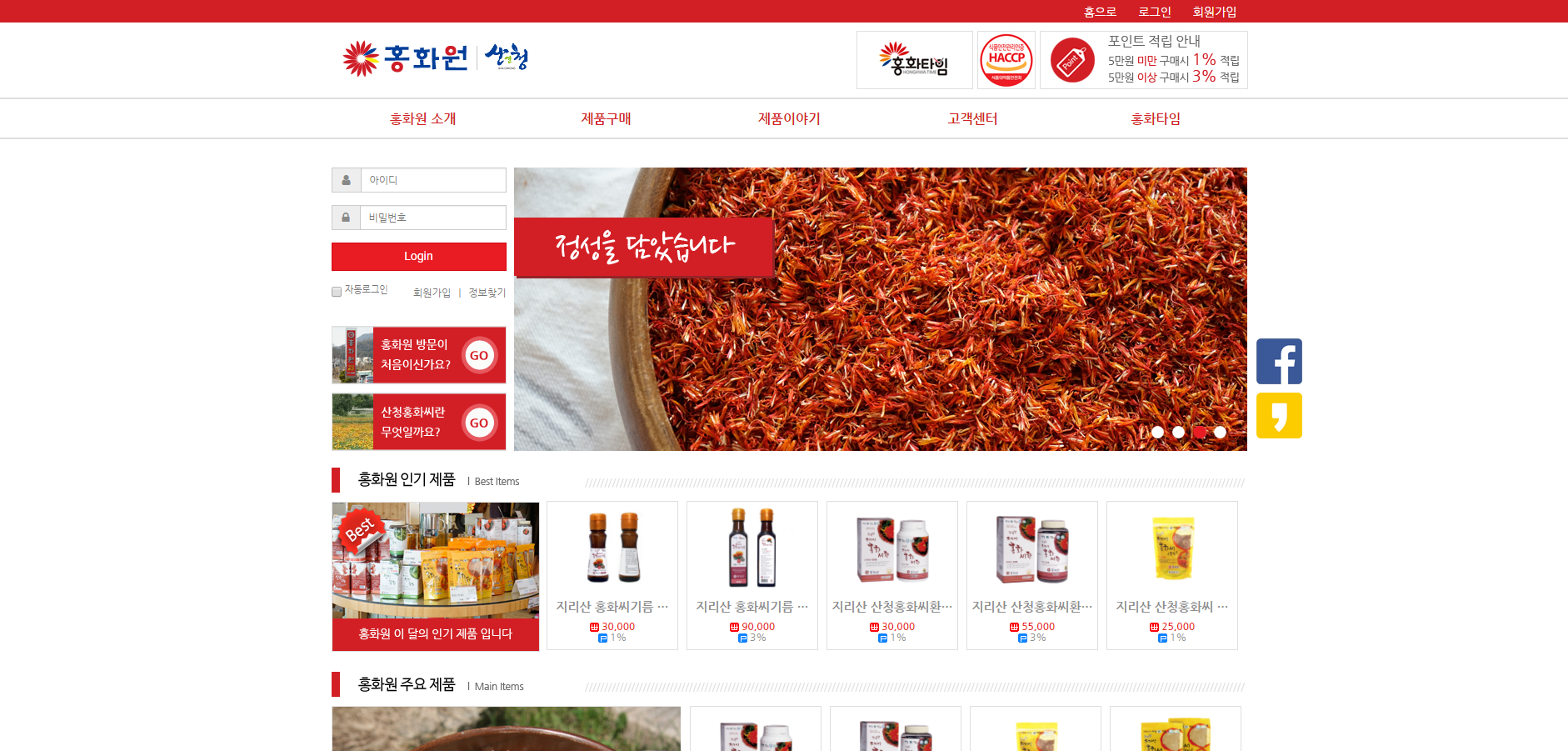This screenshot has height=751, width=1568.
Task: Click the HACCP certification badge
Action: 1006,60
